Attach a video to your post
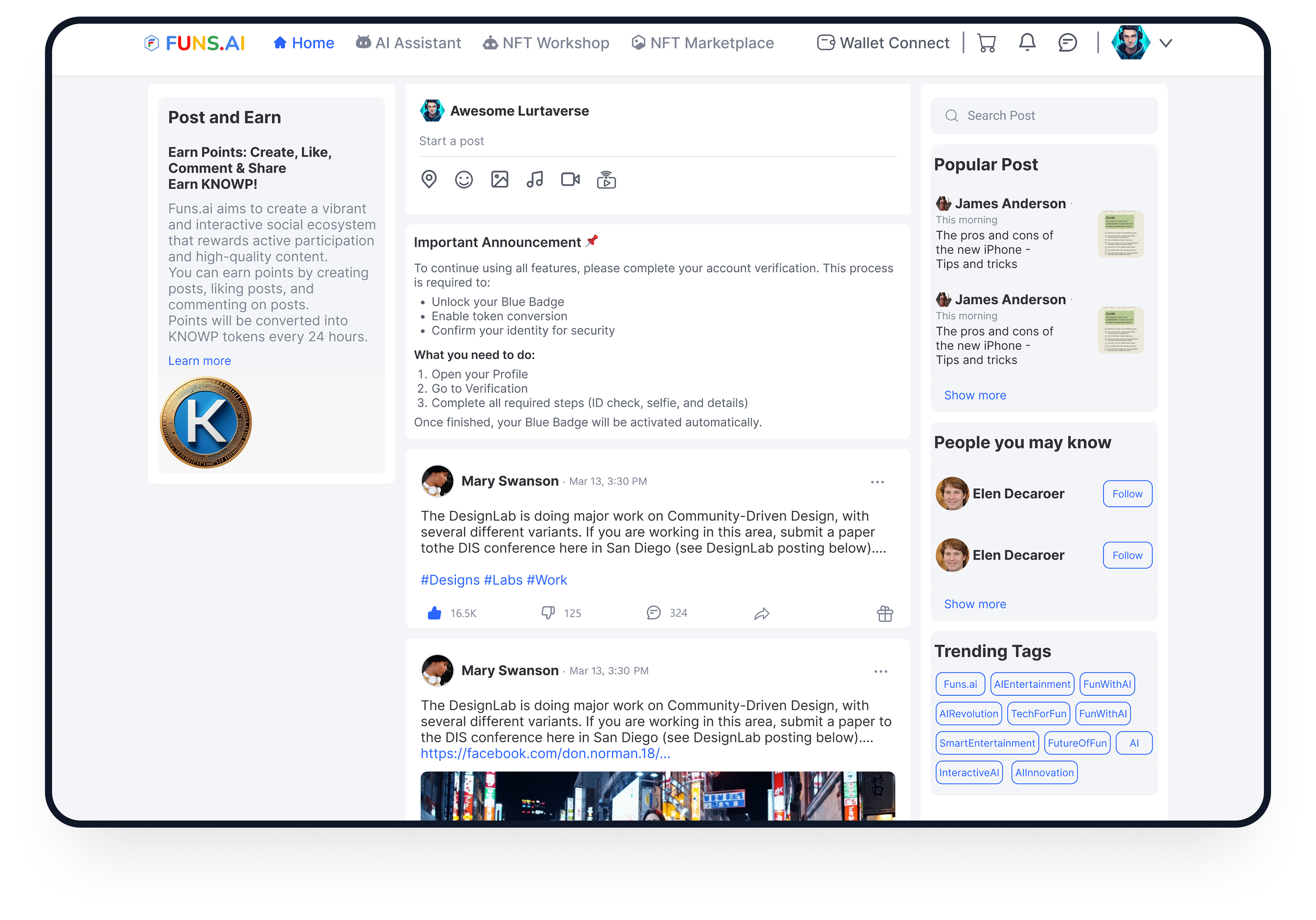1316x920 pixels. tap(570, 179)
